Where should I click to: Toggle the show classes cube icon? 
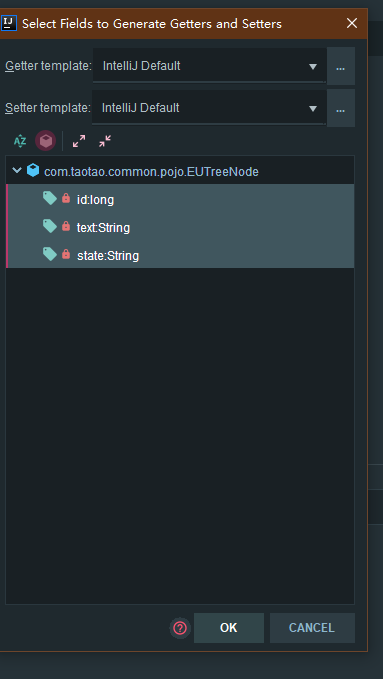45,141
